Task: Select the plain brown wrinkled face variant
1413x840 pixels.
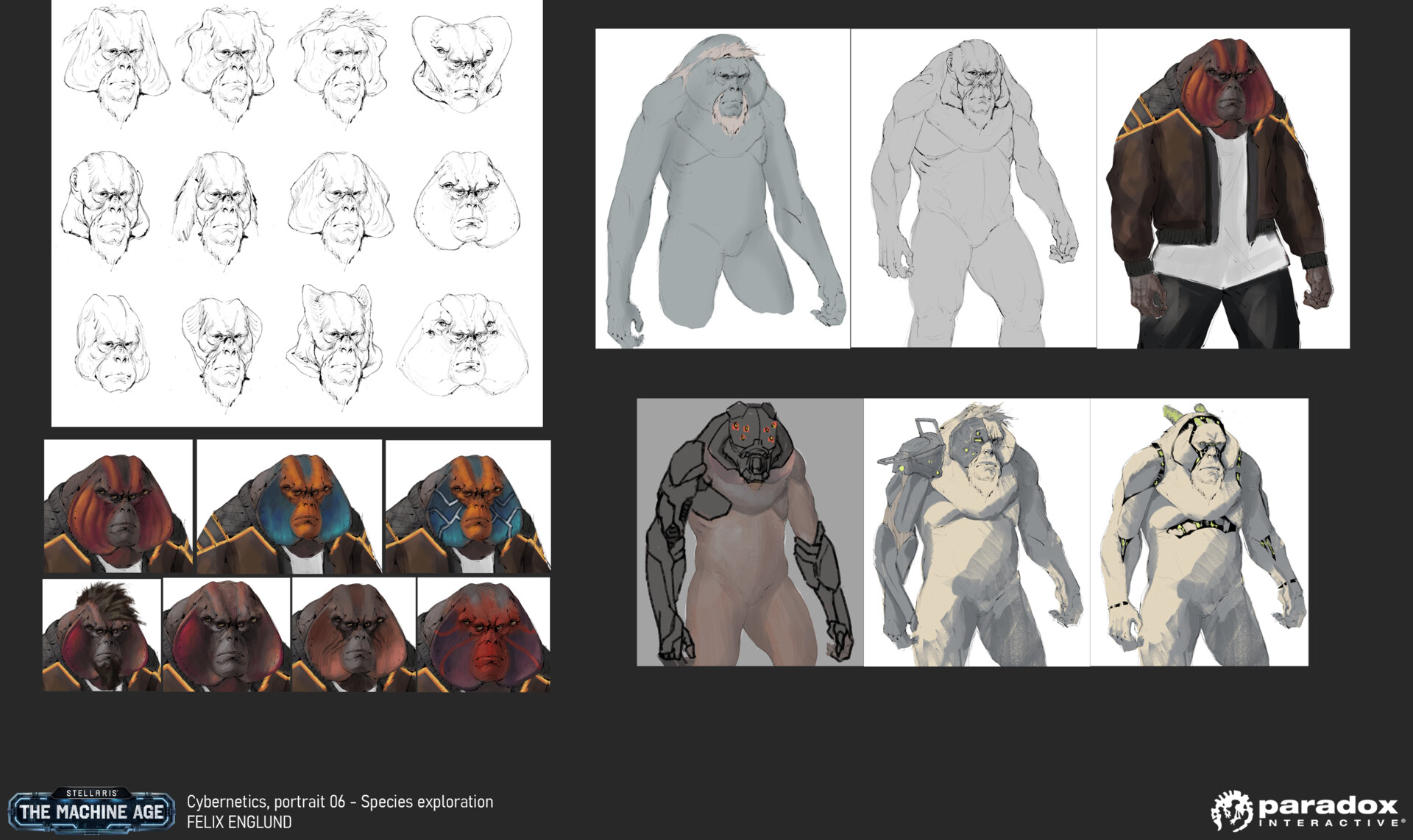Action: pyautogui.click(x=354, y=635)
